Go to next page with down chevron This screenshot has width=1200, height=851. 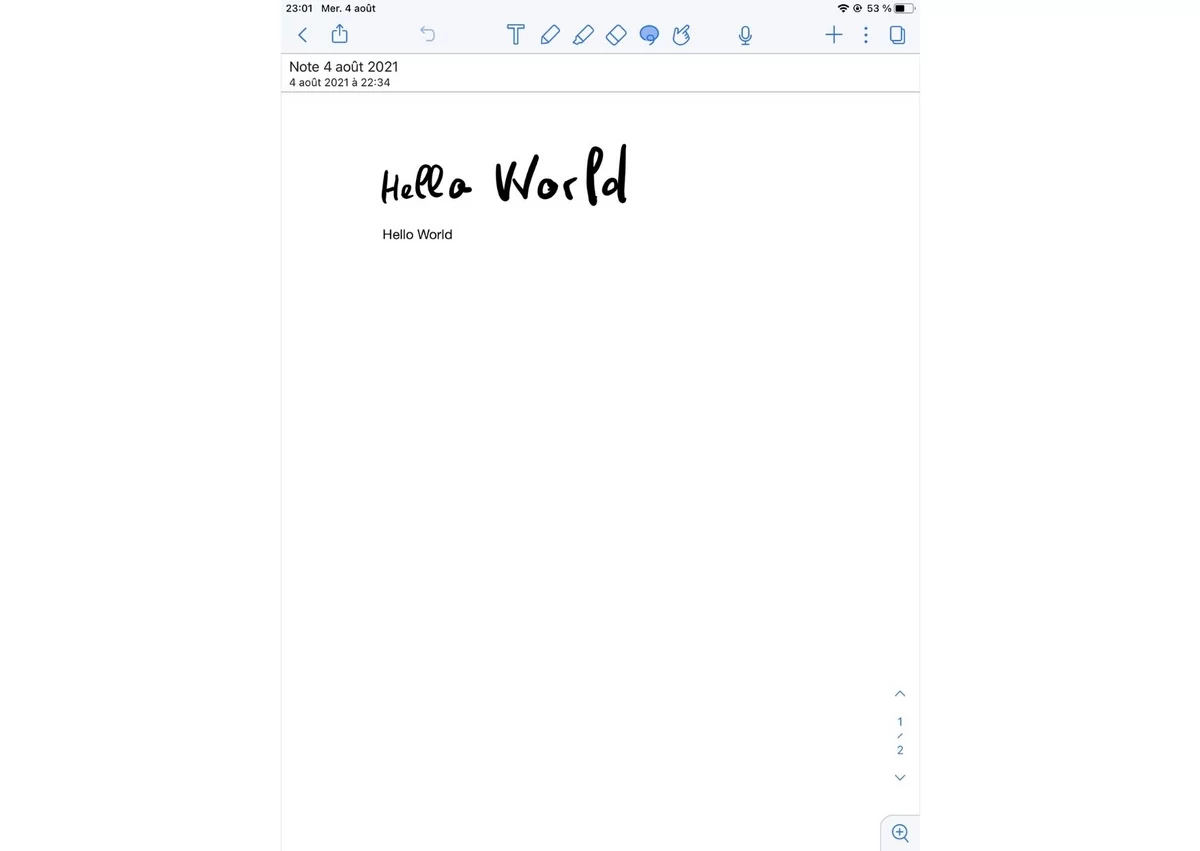pyautogui.click(x=900, y=777)
